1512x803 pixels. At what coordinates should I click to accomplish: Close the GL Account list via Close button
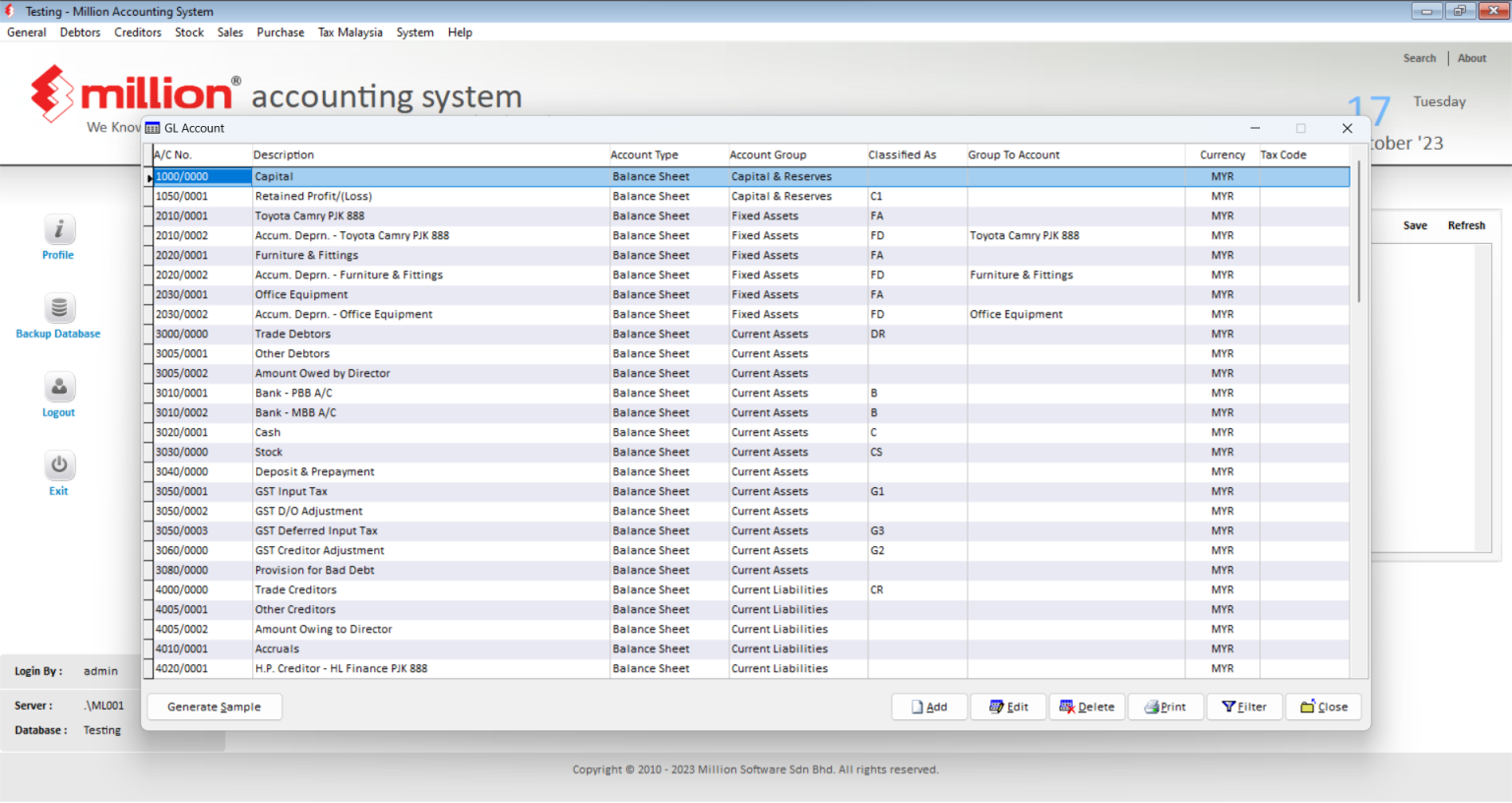coord(1324,707)
